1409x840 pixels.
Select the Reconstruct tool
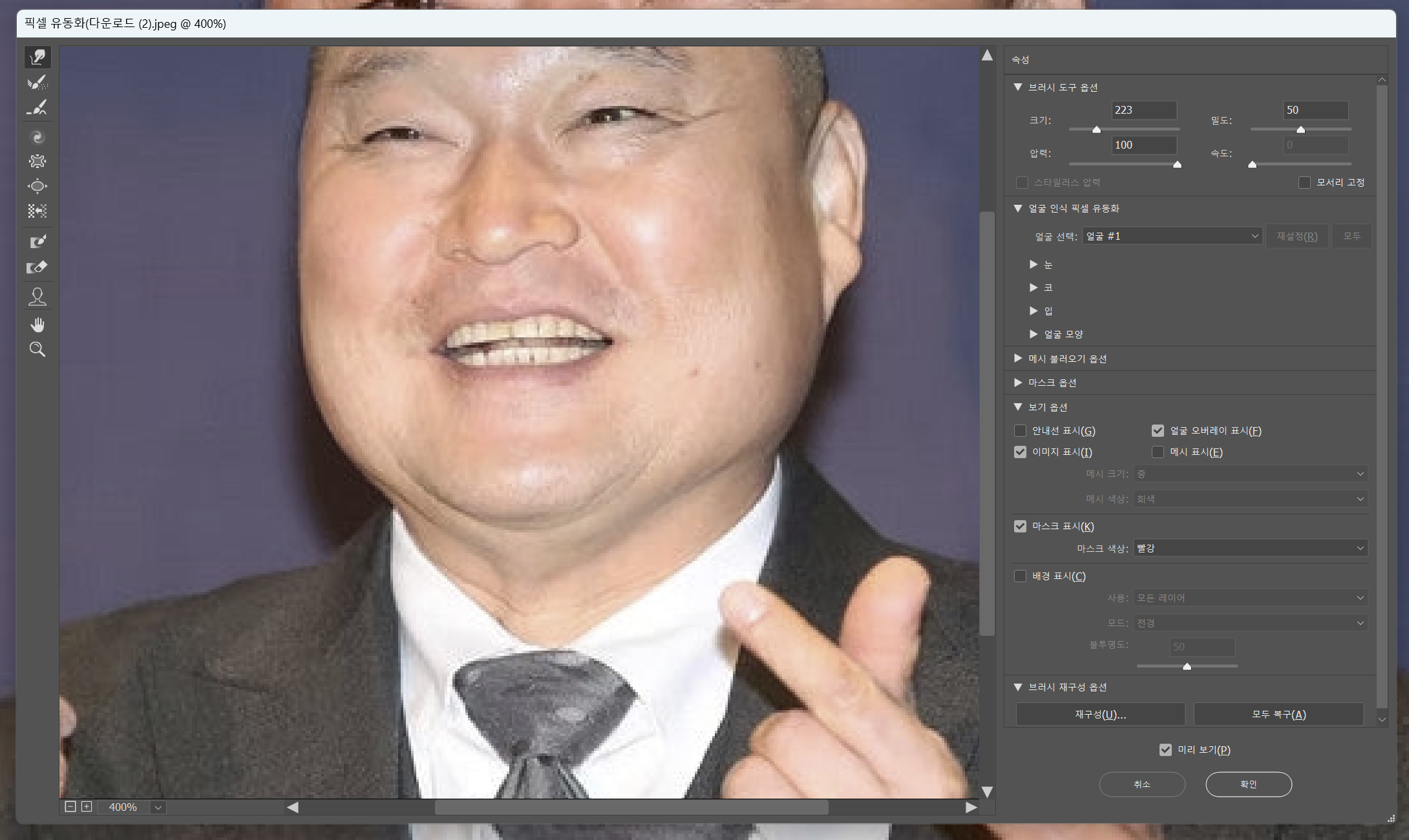[x=37, y=83]
